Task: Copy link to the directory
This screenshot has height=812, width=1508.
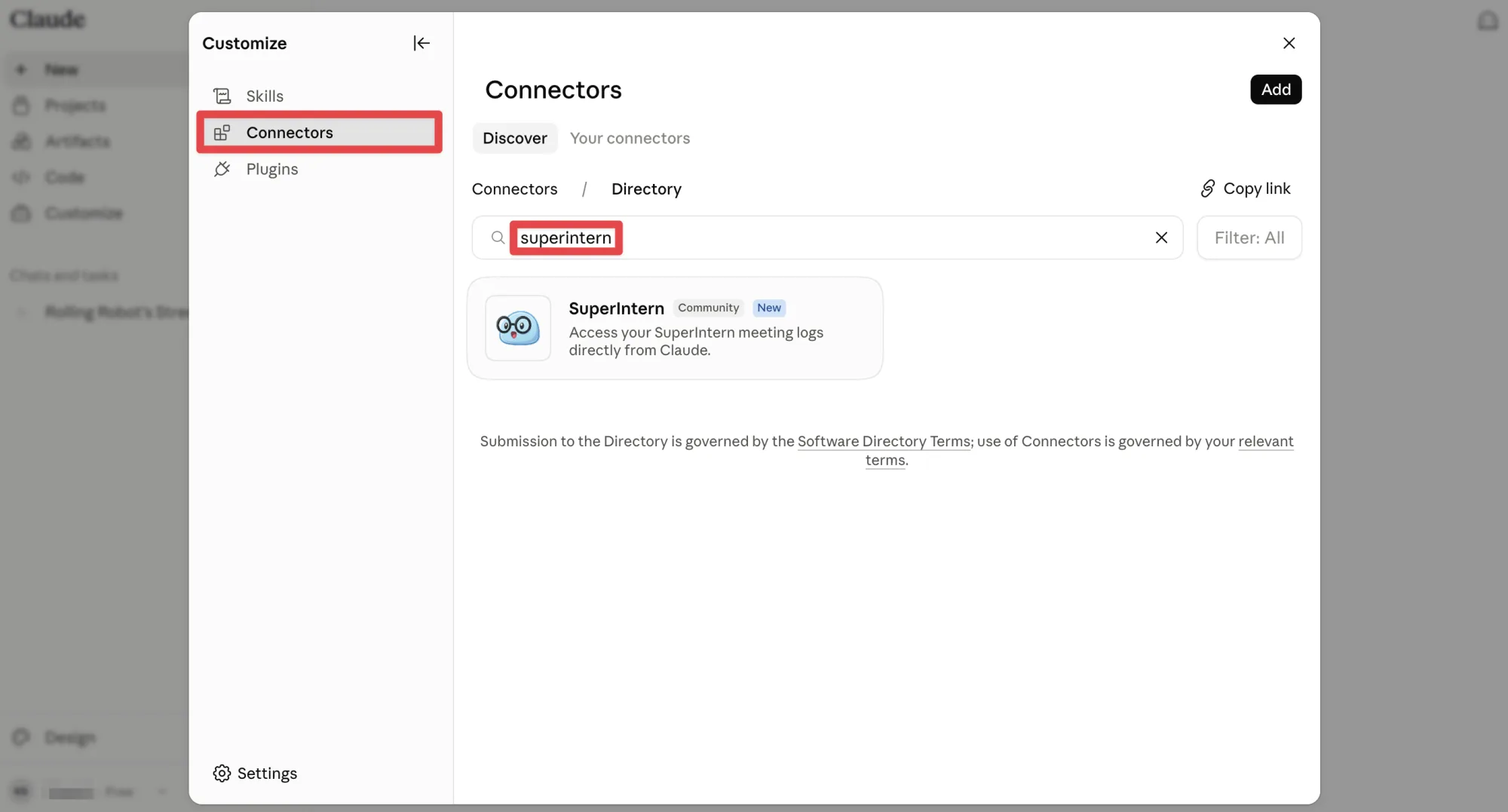Action: [x=1246, y=188]
